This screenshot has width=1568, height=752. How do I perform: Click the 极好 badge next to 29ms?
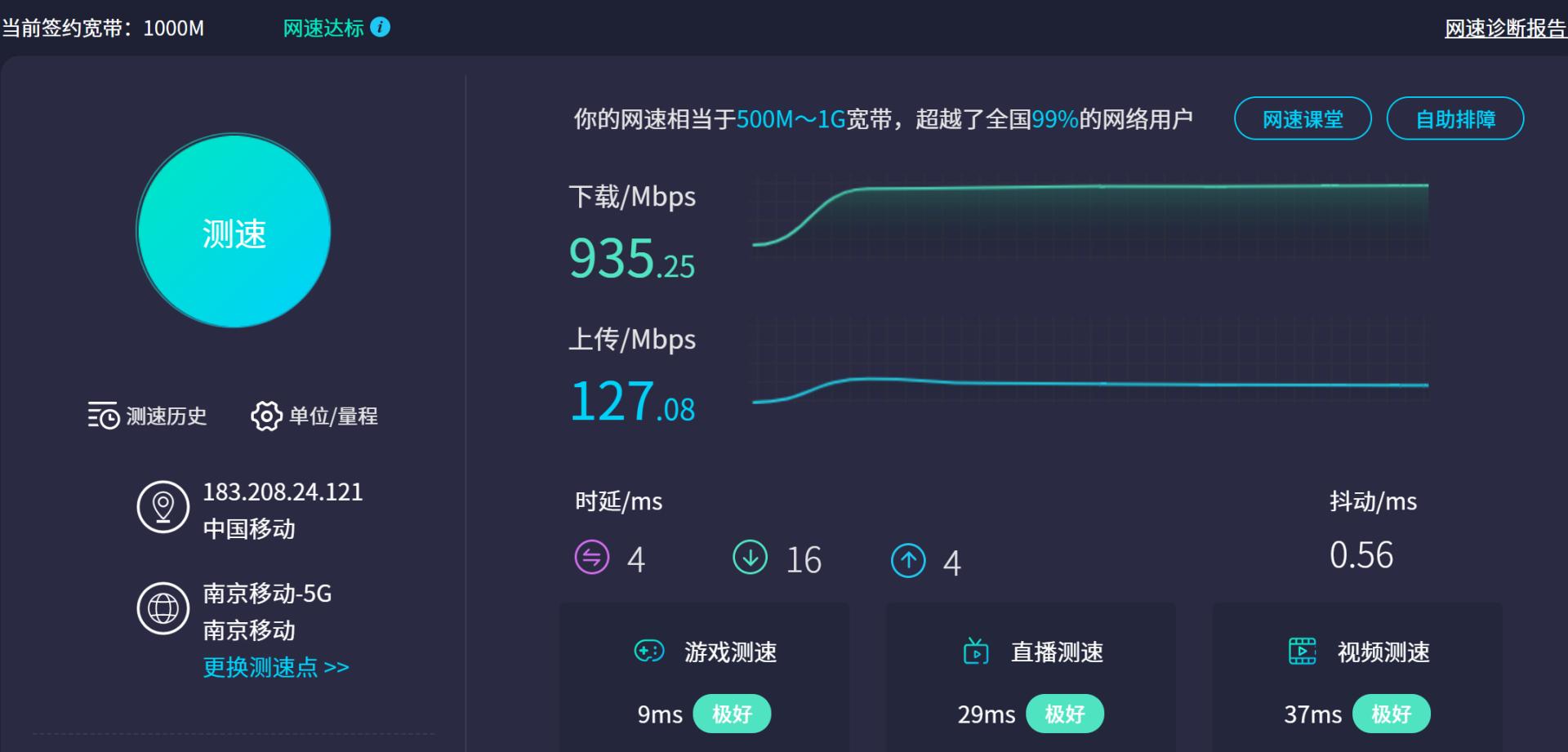[1065, 714]
